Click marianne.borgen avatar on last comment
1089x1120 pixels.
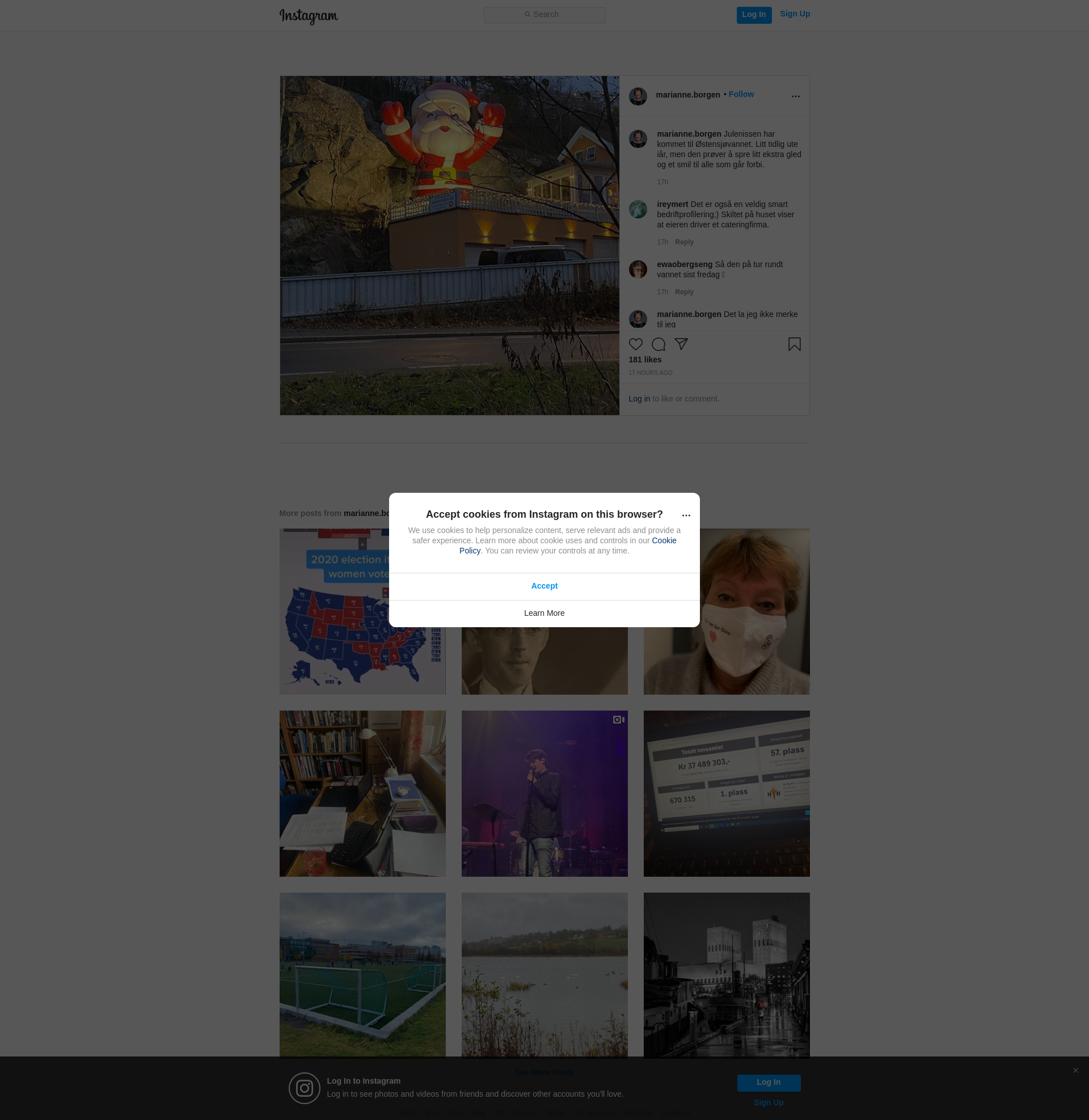tap(638, 319)
